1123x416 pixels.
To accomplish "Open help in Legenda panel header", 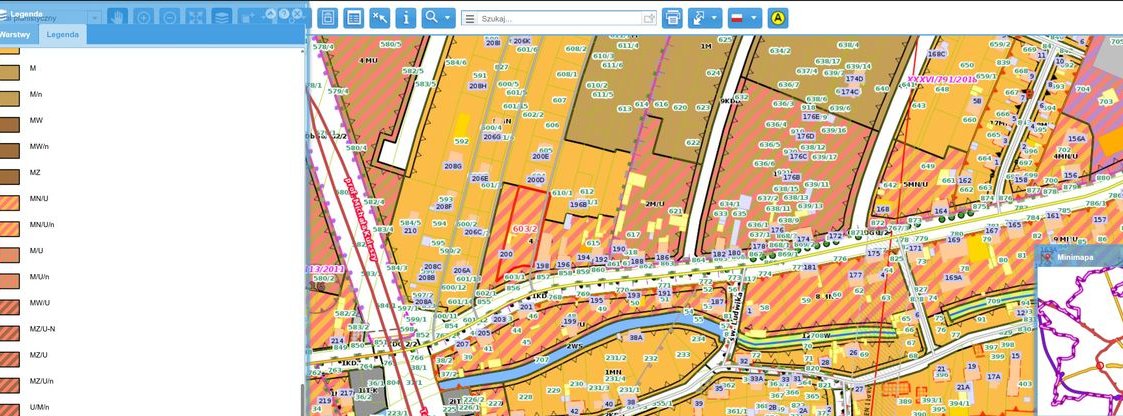I will coord(284,14).
